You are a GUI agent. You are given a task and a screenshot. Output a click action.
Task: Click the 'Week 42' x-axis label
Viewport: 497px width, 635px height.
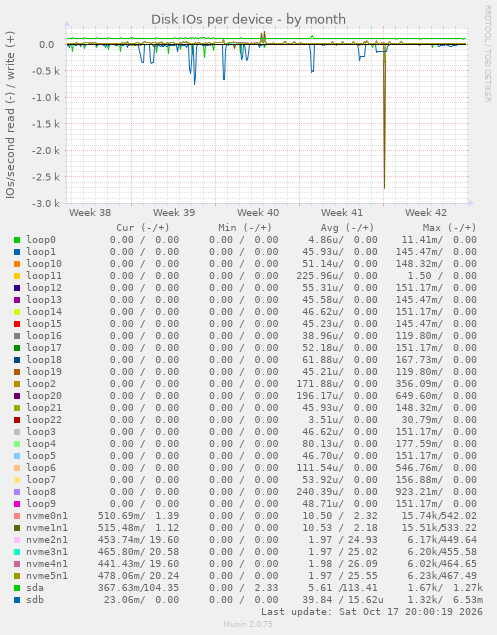[x=426, y=213]
